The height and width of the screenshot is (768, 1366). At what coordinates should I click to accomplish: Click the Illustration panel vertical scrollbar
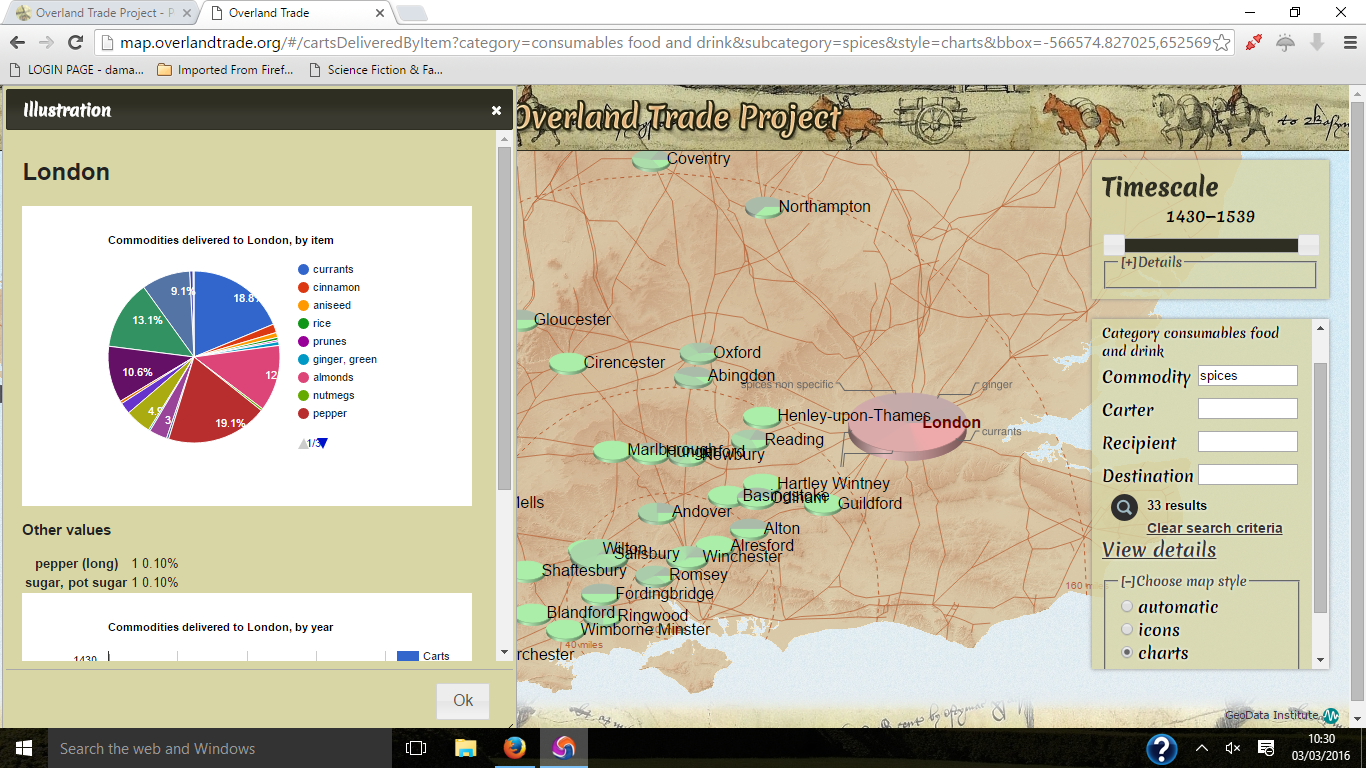click(x=504, y=318)
